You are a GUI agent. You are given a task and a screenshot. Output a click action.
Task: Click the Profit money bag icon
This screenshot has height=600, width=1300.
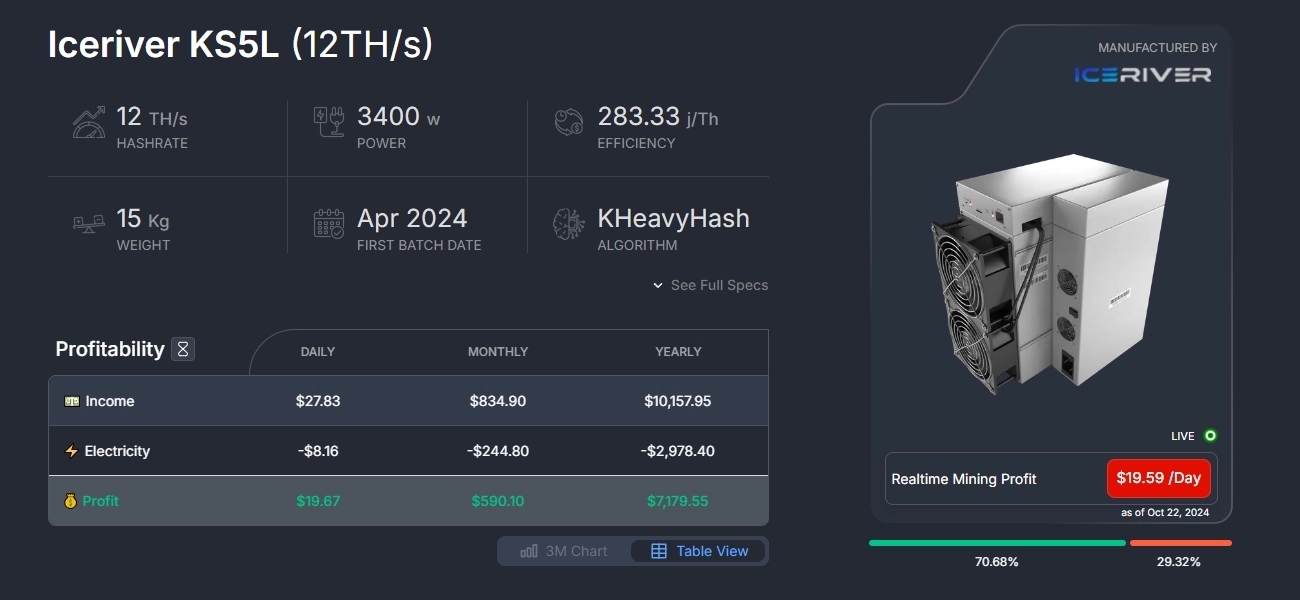coord(70,501)
